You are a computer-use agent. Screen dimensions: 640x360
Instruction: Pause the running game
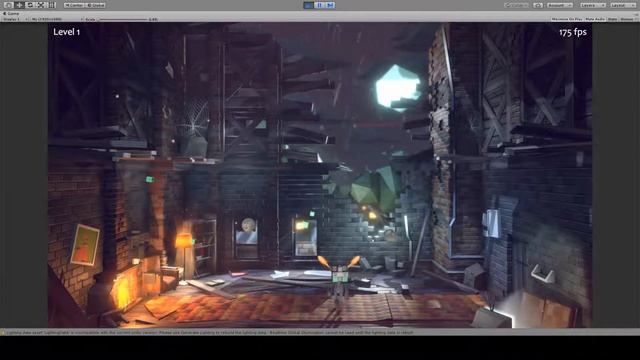pyautogui.click(x=320, y=5)
